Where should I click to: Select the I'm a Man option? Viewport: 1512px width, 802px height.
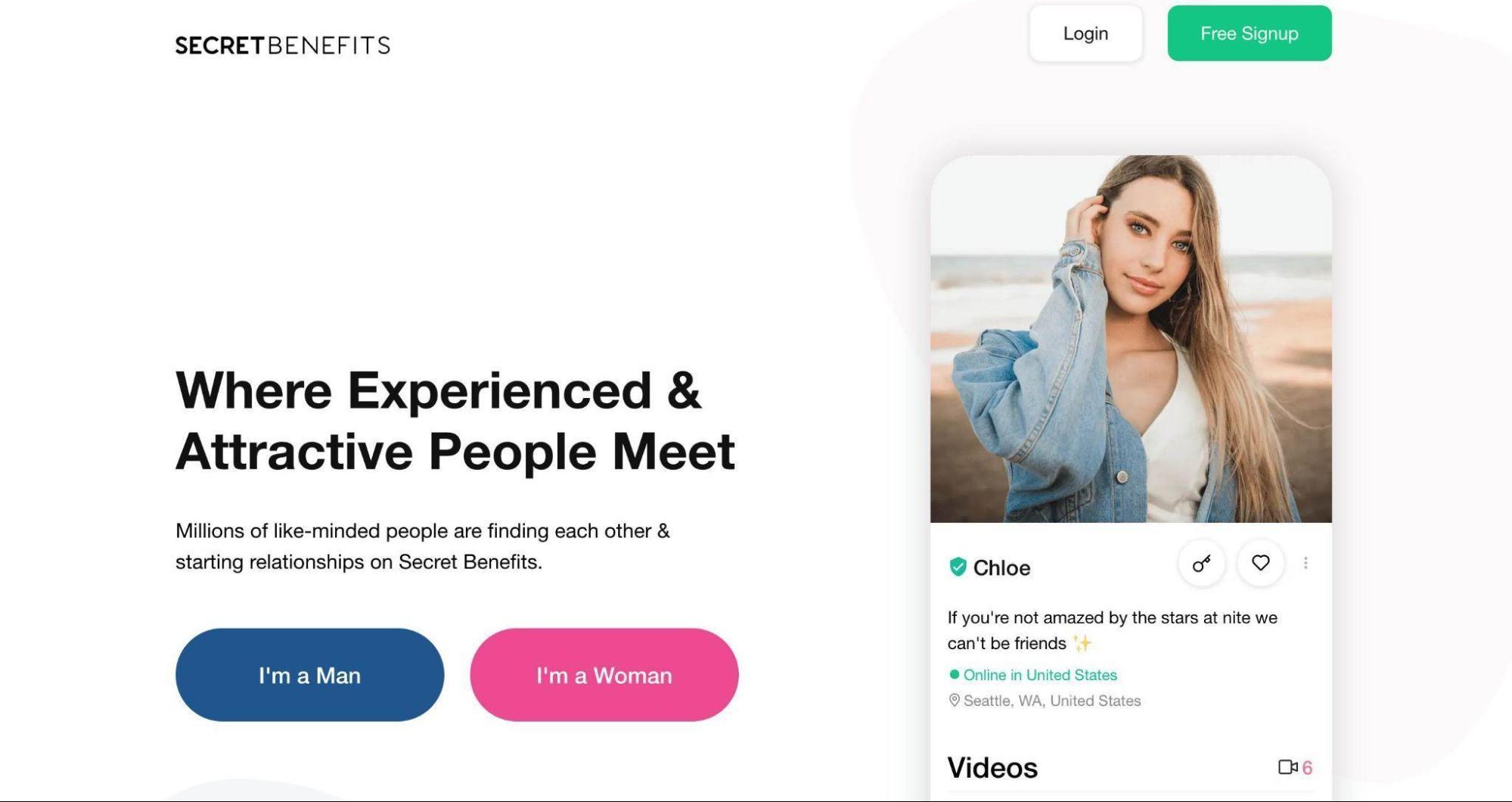pyautogui.click(x=310, y=675)
